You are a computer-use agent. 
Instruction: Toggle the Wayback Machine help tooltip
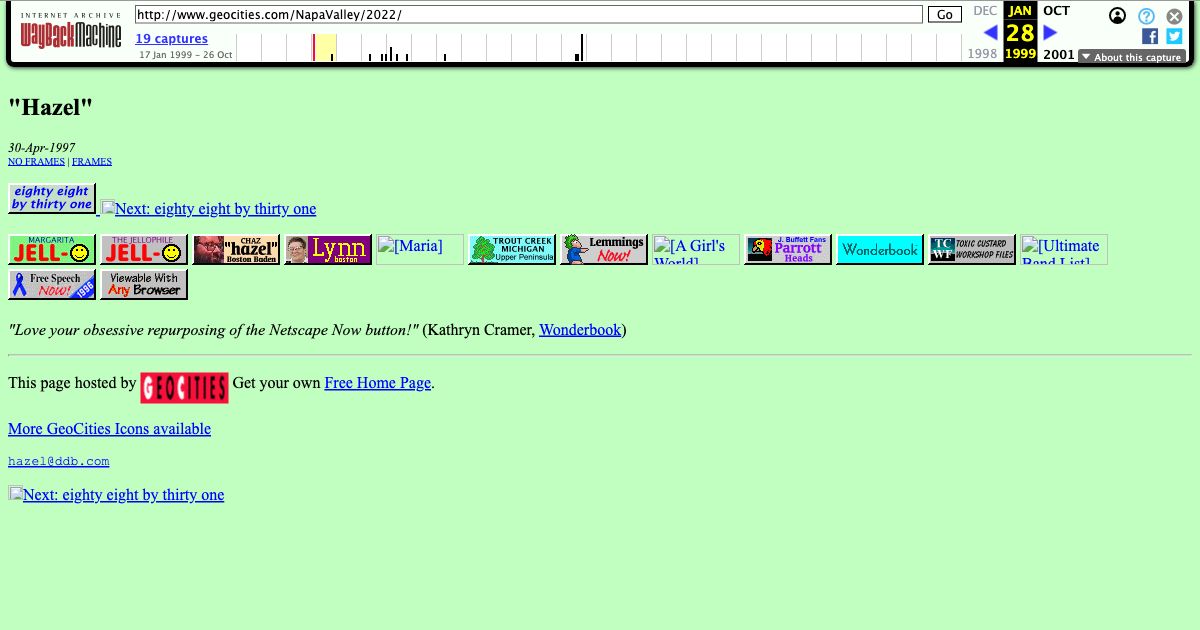click(x=1146, y=16)
